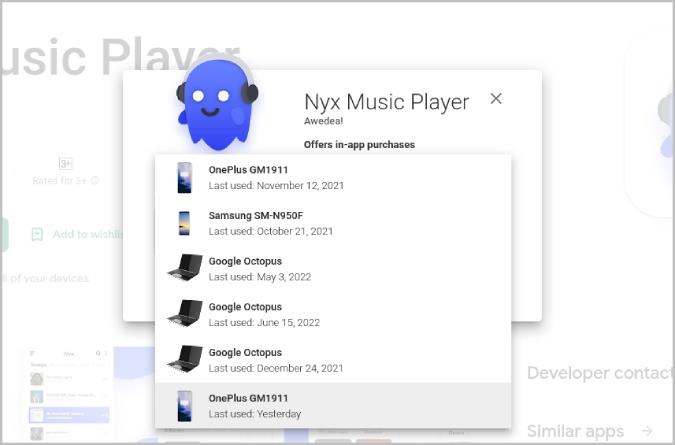
Task: Select OnePlus GM1911 last used Yesterday
Action: click(333, 405)
